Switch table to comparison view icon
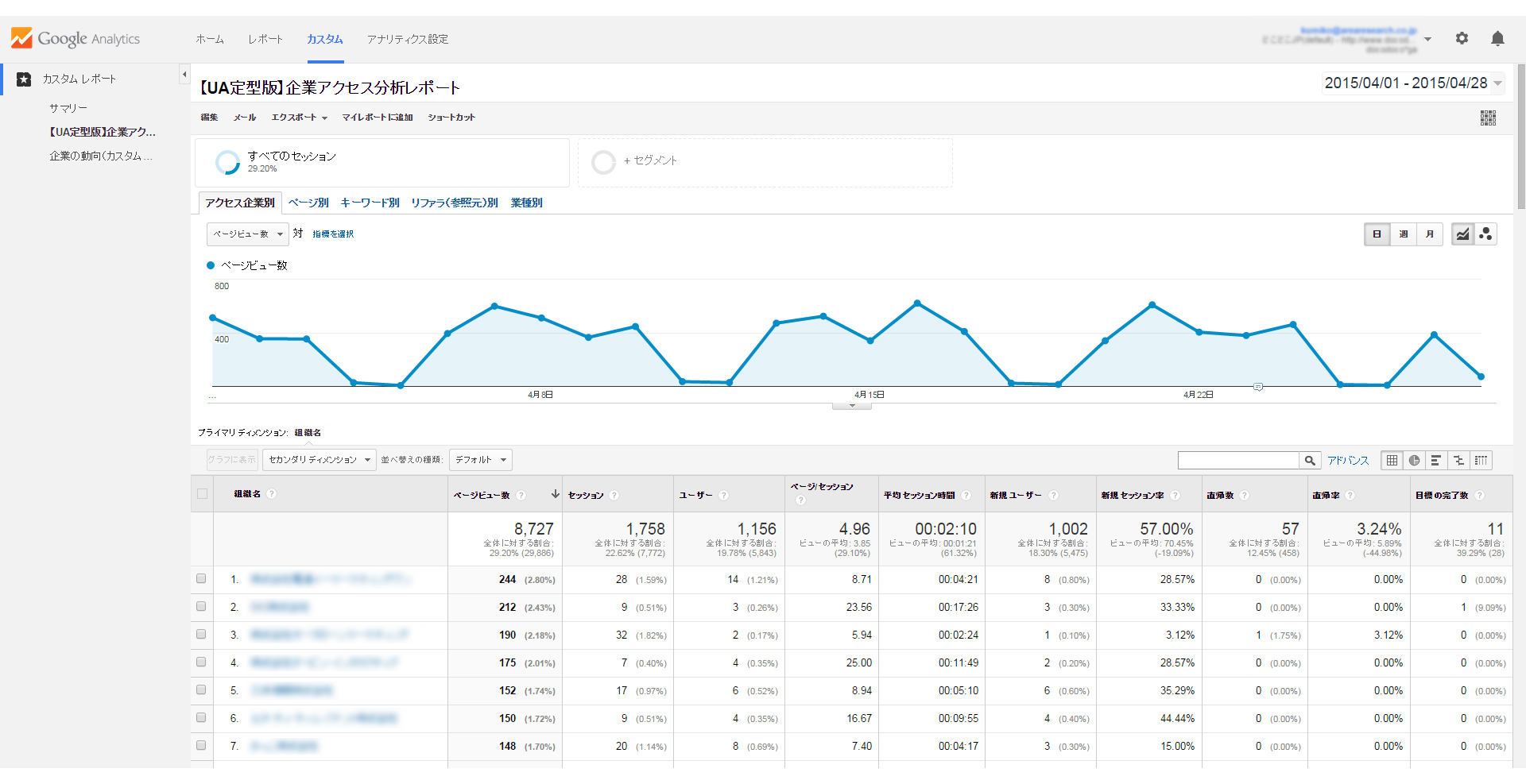This screenshot has height=784, width=1526. click(x=1458, y=460)
